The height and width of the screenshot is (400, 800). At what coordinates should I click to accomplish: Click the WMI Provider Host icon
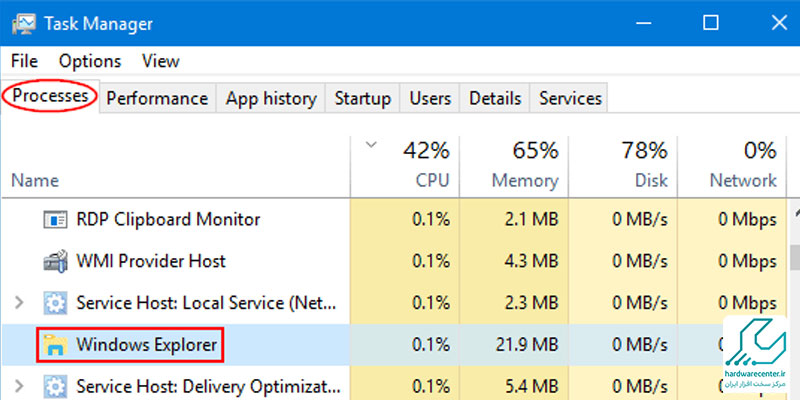click(x=55, y=261)
